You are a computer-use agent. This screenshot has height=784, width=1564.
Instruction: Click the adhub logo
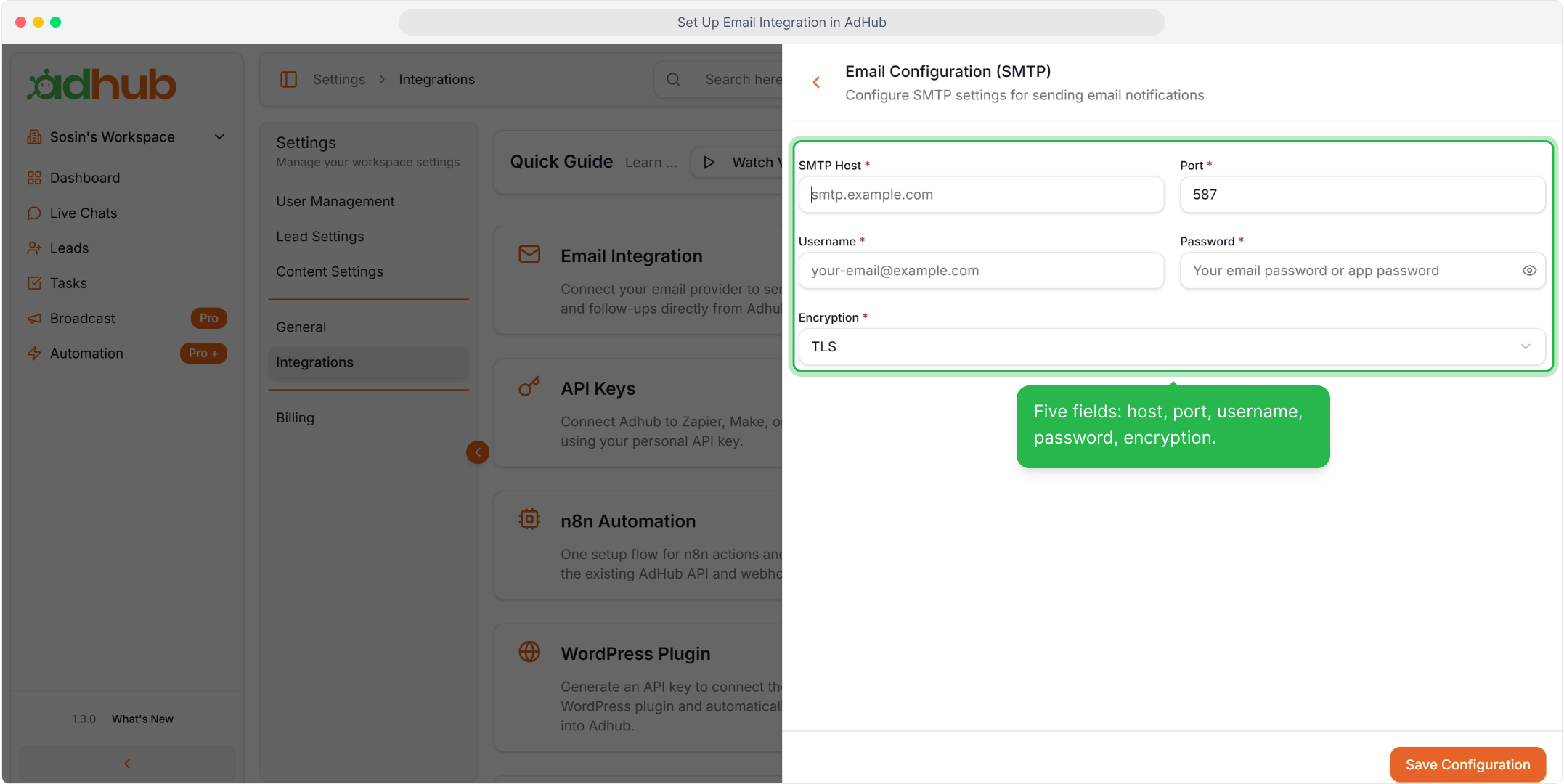(101, 84)
